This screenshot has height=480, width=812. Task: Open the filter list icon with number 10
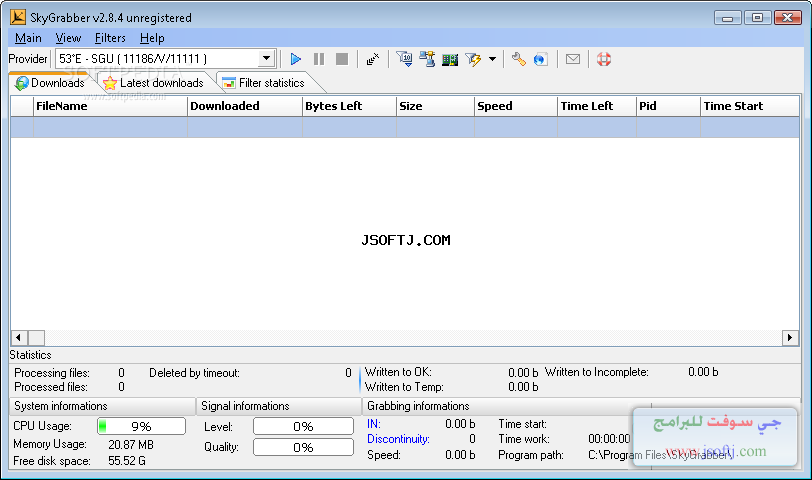tap(404, 59)
